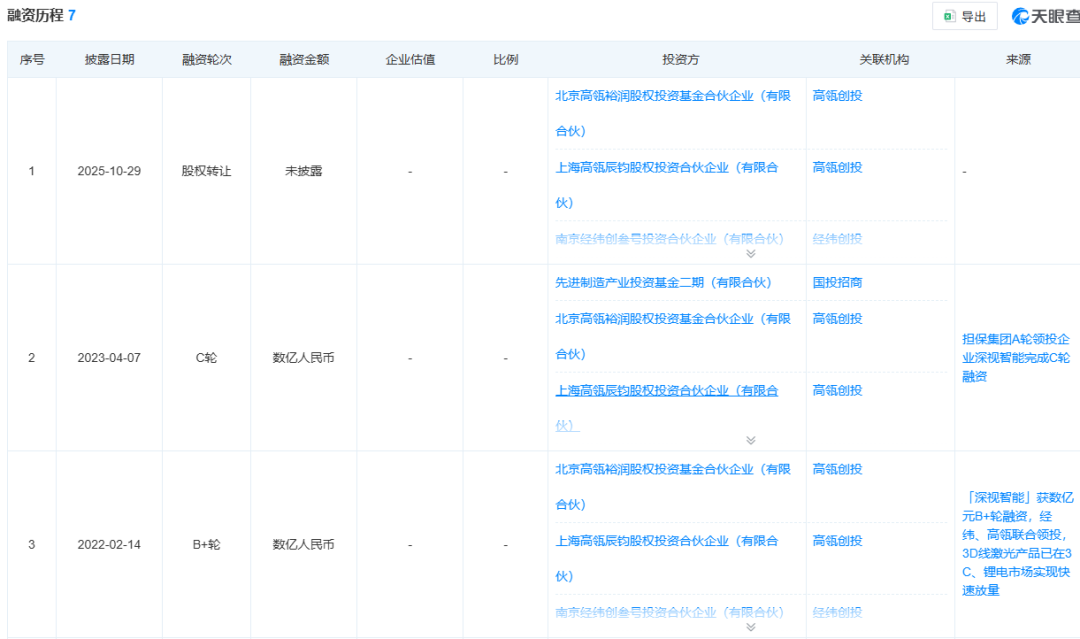Open 北京高瓴裕润 investor link in the 股权转让 row

[673, 114]
